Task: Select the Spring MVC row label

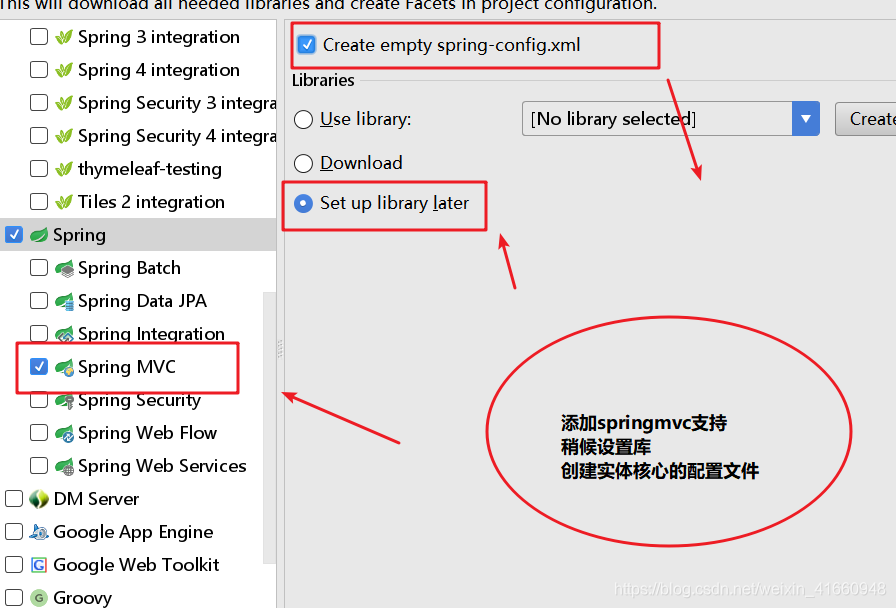Action: pos(127,367)
